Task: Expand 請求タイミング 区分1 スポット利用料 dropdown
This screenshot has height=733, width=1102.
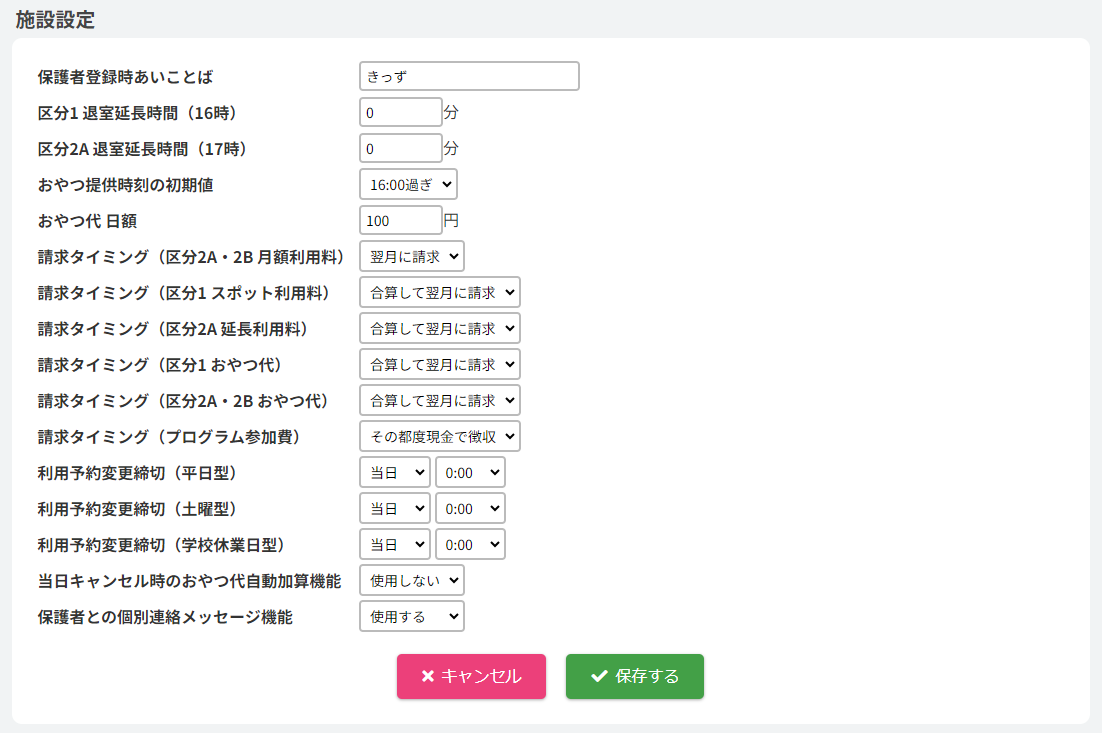Action: point(439,292)
